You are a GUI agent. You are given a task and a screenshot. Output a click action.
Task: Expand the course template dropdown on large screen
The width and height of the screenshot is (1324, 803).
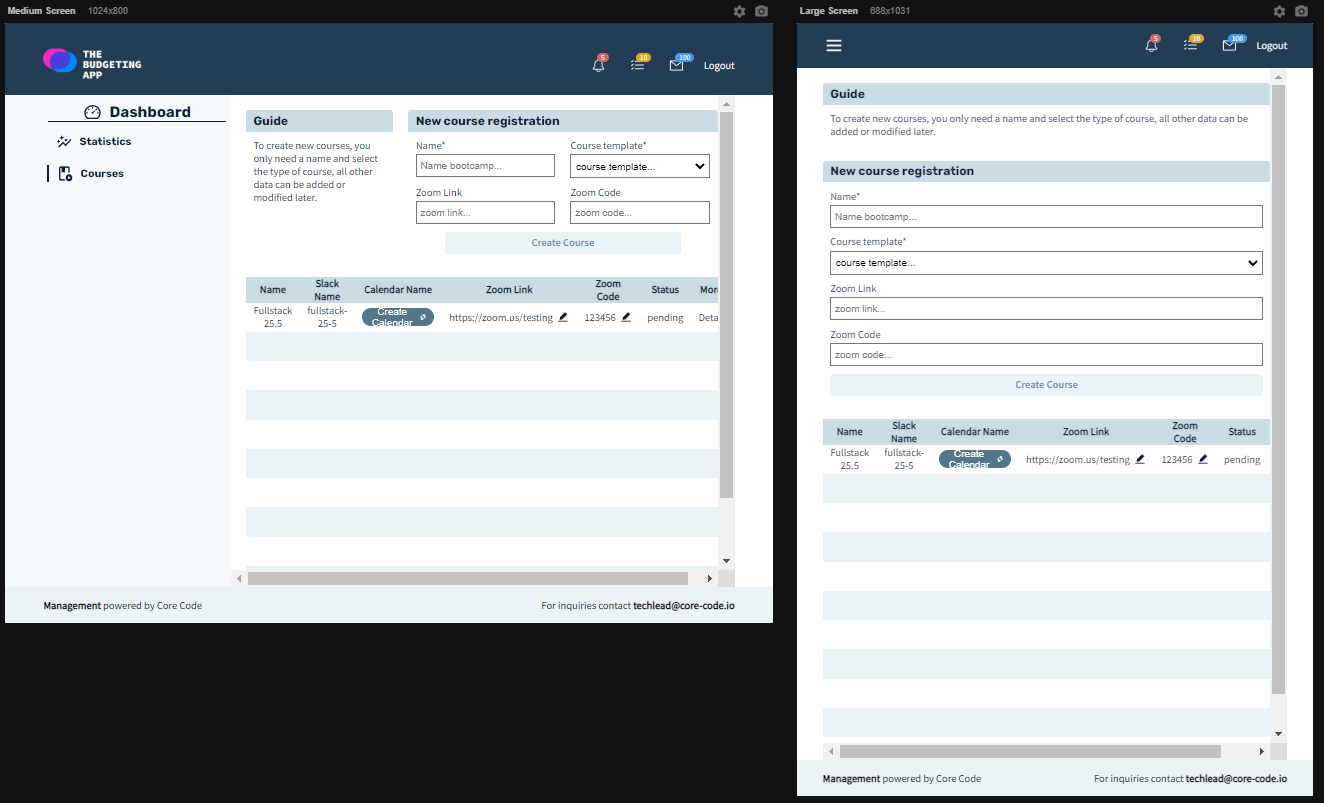tap(1046, 263)
